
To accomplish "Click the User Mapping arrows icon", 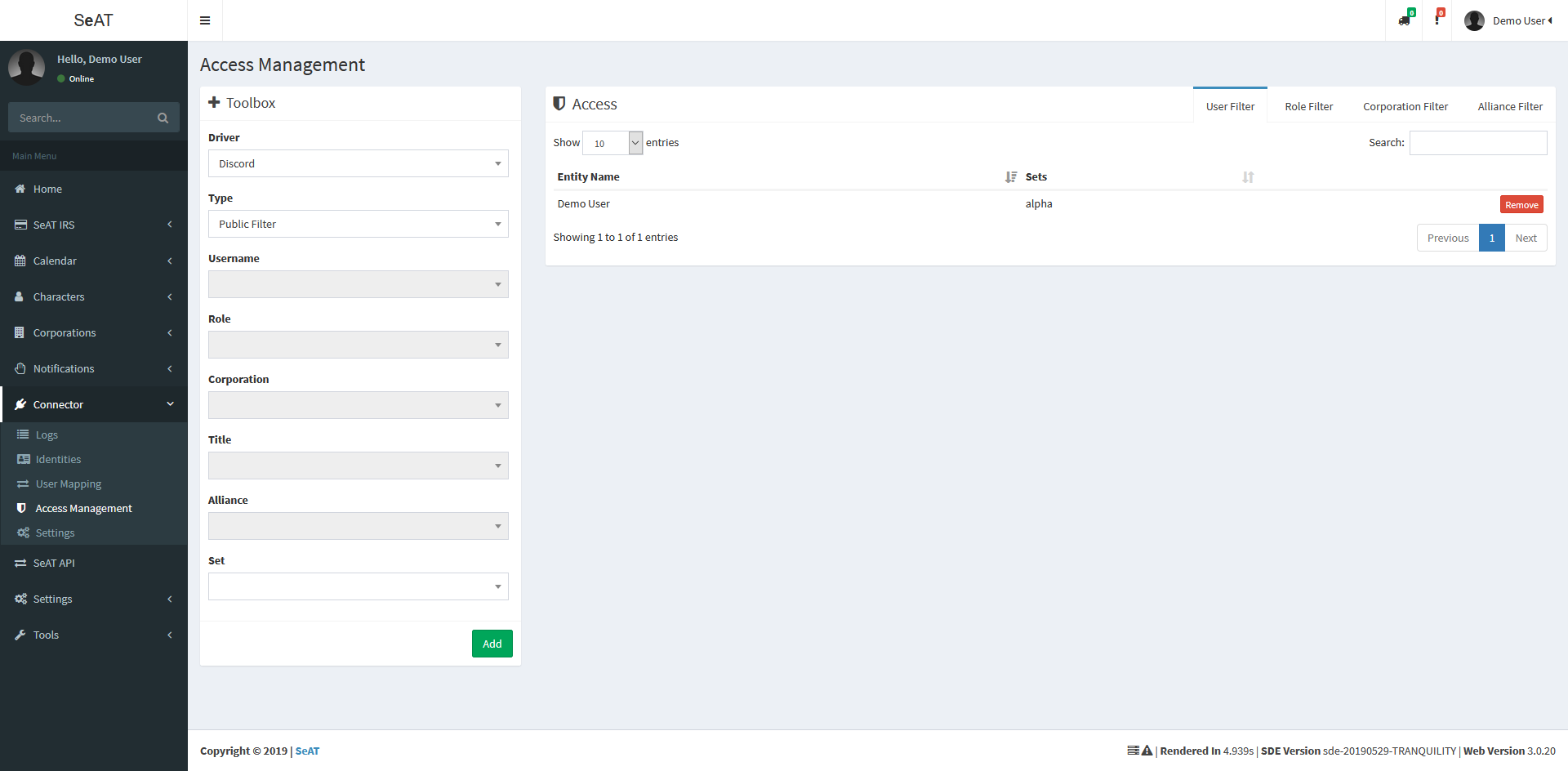I will pos(23,484).
